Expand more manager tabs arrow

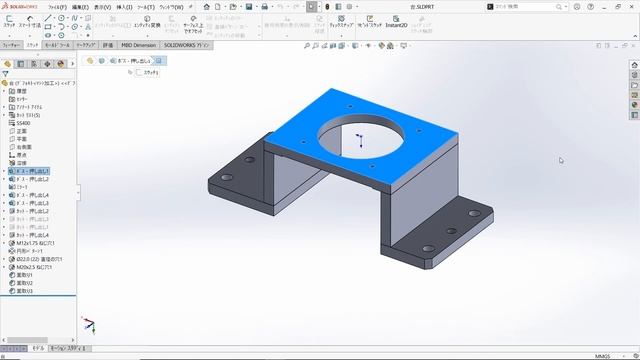73,64
